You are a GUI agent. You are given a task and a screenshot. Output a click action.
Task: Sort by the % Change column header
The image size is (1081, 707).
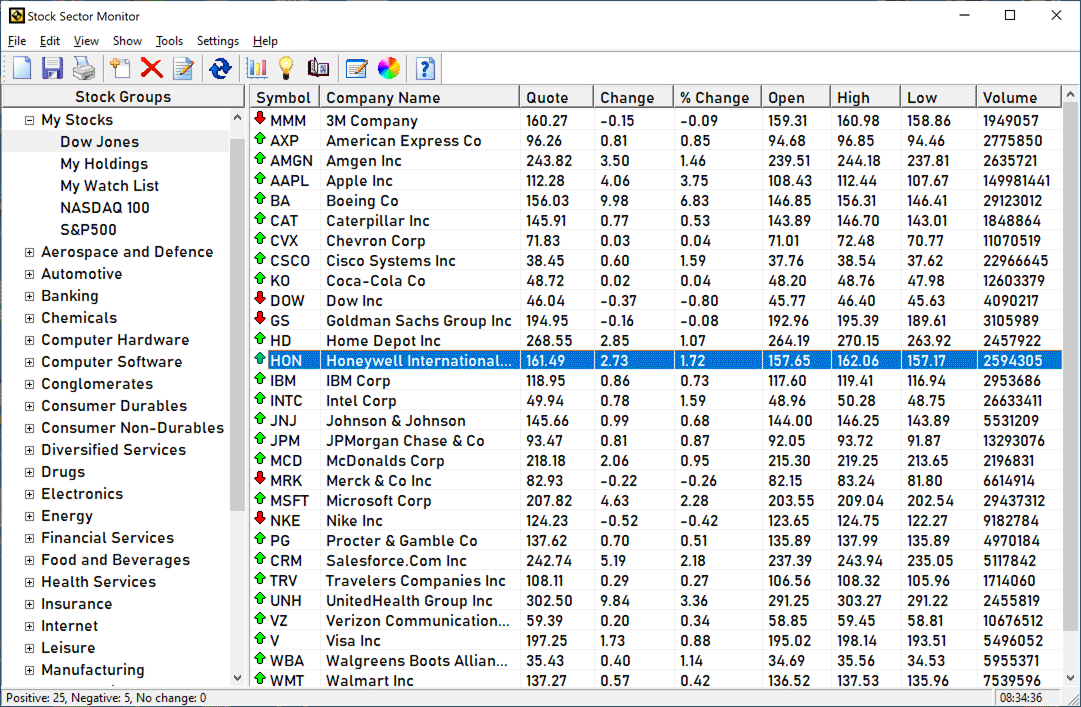coord(714,97)
